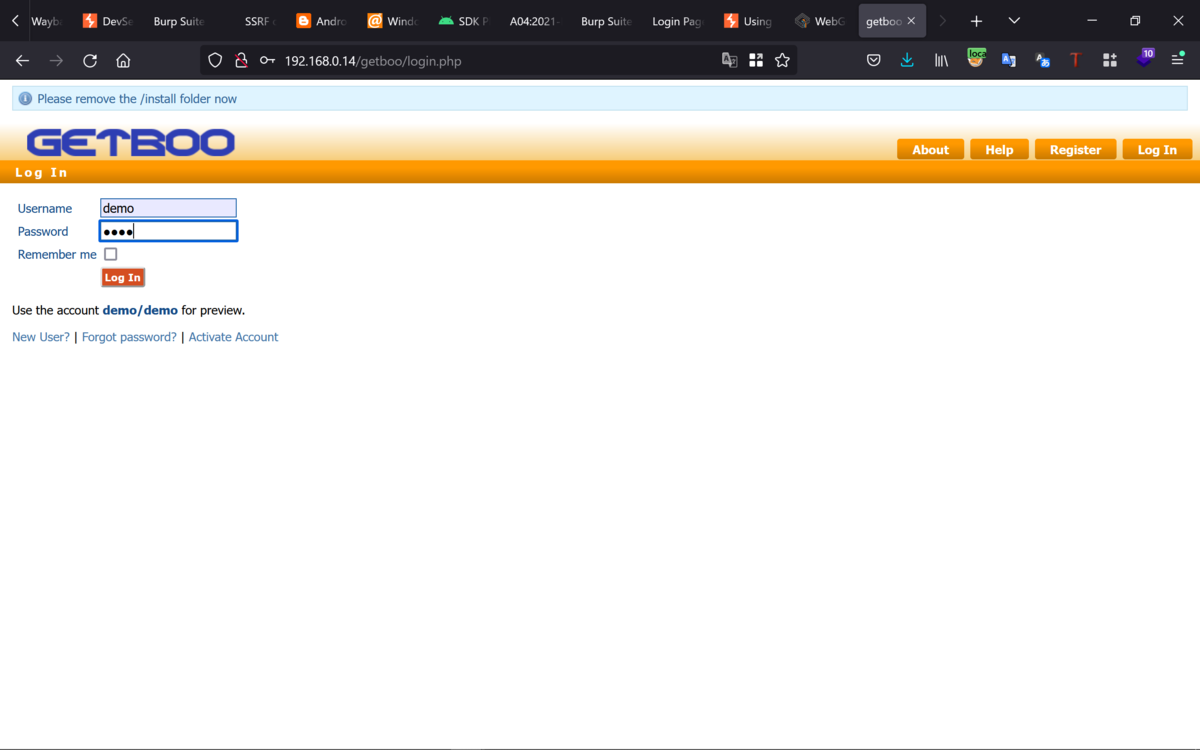Open the About page button
The image size is (1200, 750).
click(930, 150)
